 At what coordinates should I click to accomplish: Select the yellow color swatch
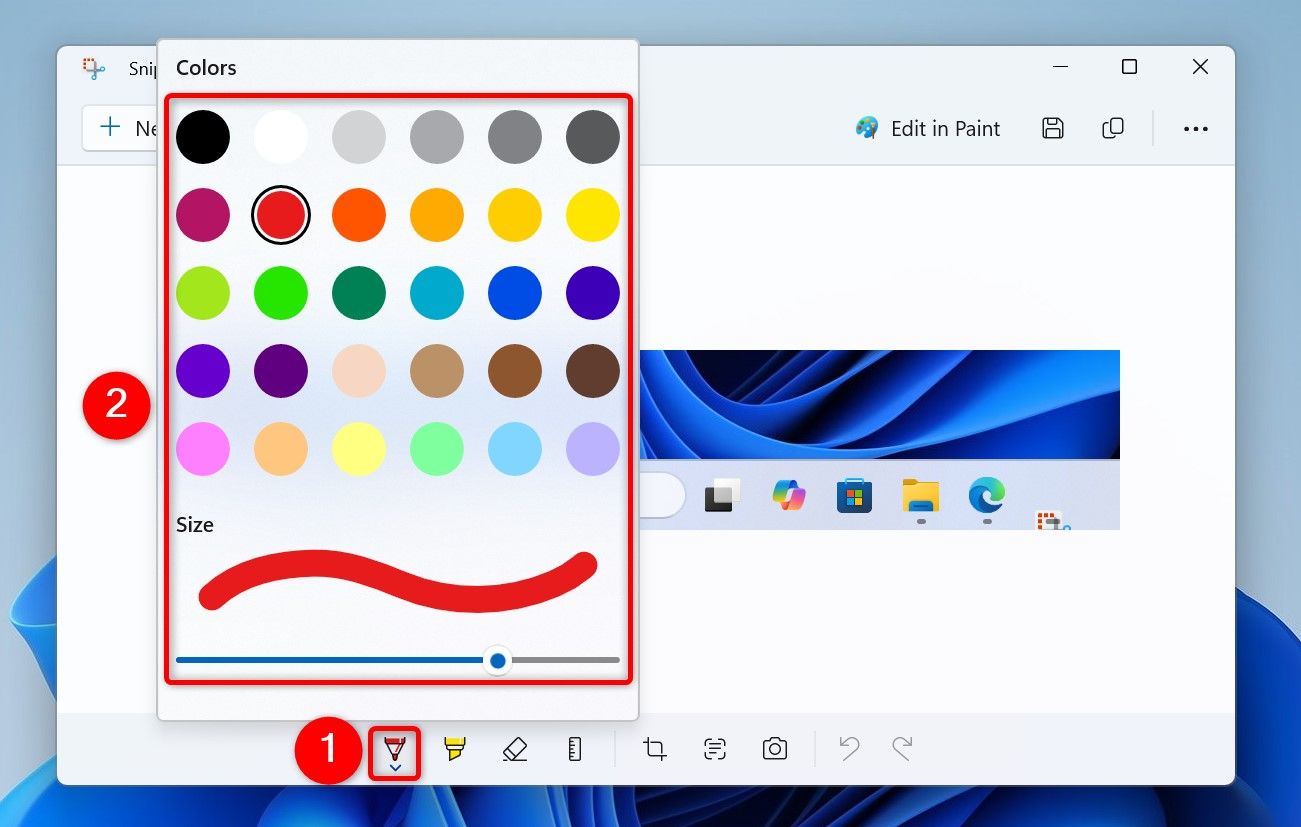(592, 214)
